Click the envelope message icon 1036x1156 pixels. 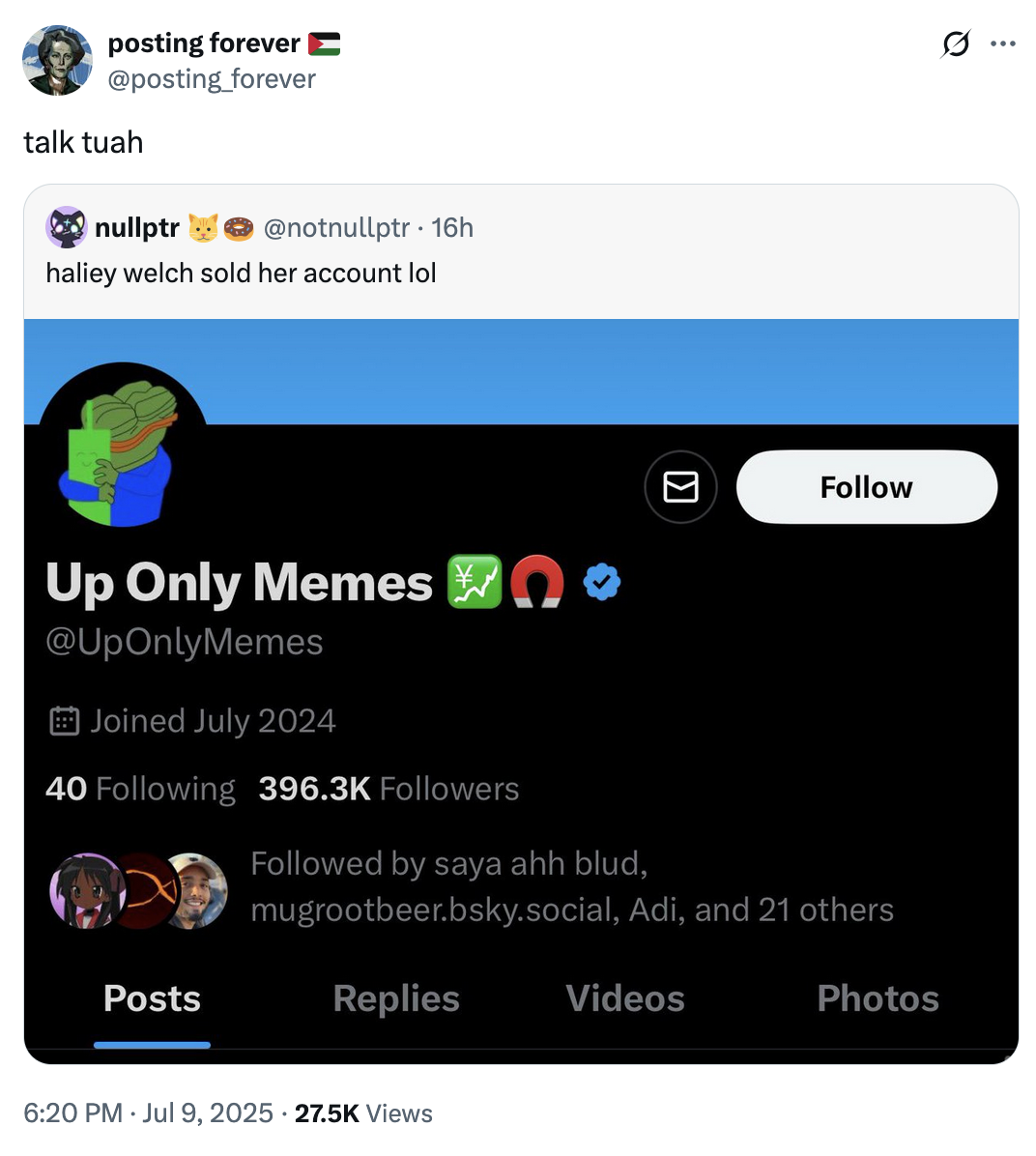coord(680,487)
